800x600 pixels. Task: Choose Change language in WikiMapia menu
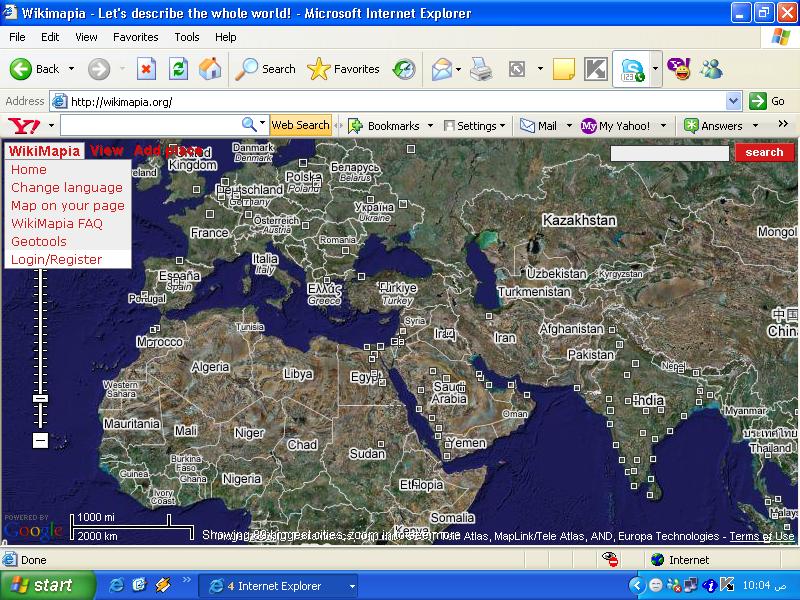(68, 188)
